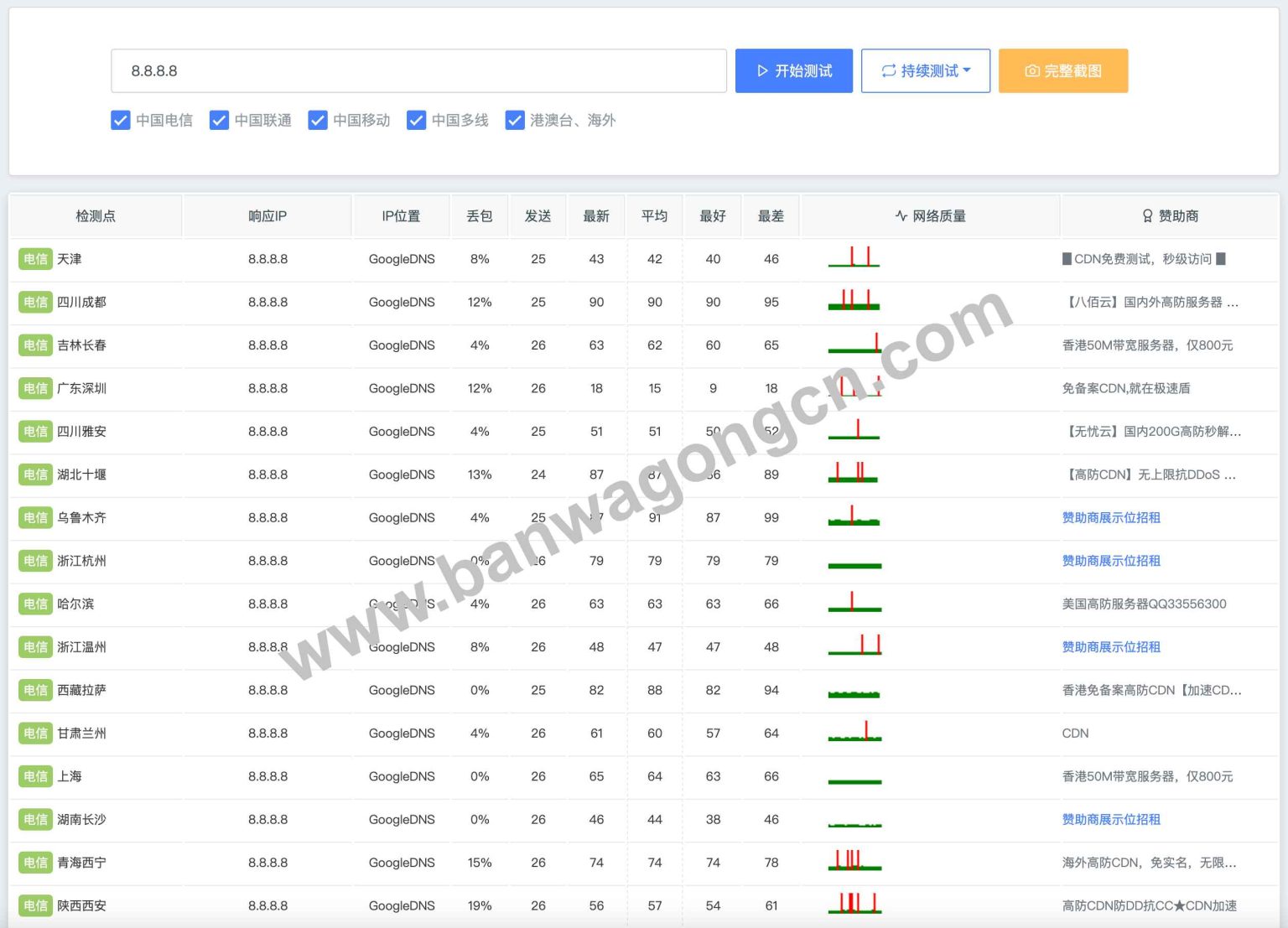This screenshot has height=928, width=1288.
Task: Toggle the 中国移动 checkbox
Action: [318, 120]
